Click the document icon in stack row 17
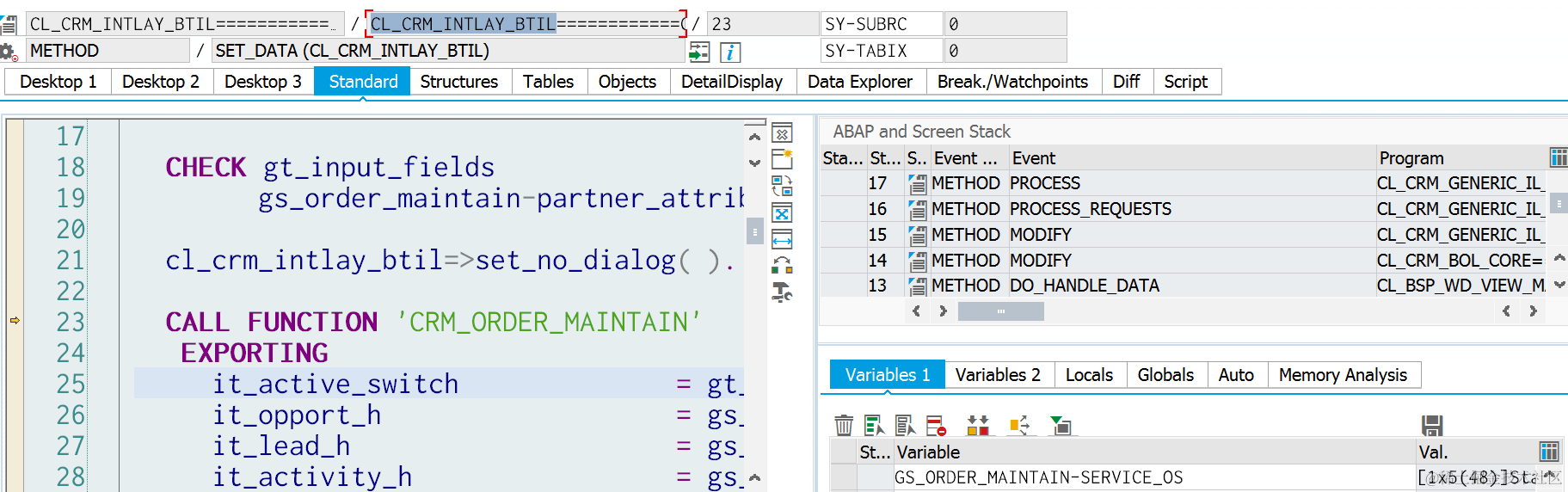This screenshot has width=1568, height=492. 918,183
